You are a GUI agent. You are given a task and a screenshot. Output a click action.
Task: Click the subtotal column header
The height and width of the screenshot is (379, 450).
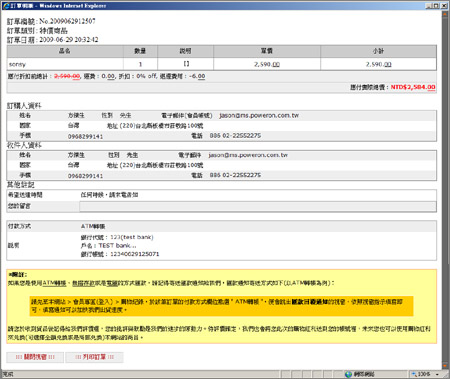378,51
